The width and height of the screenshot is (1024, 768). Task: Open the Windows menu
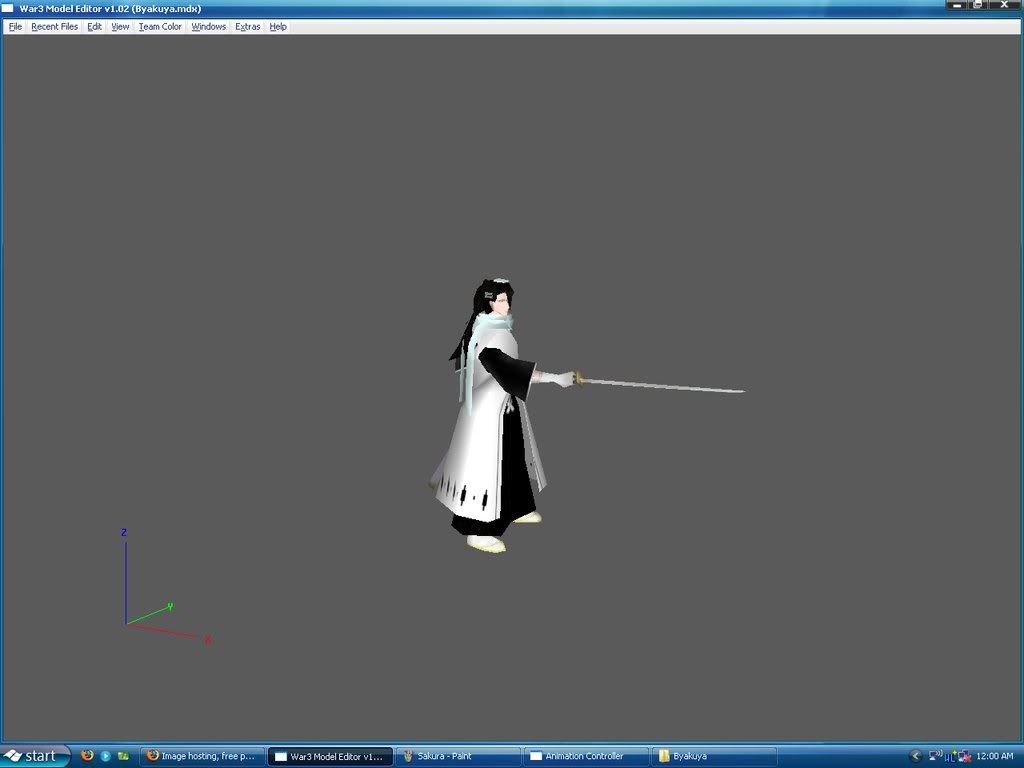tap(208, 27)
